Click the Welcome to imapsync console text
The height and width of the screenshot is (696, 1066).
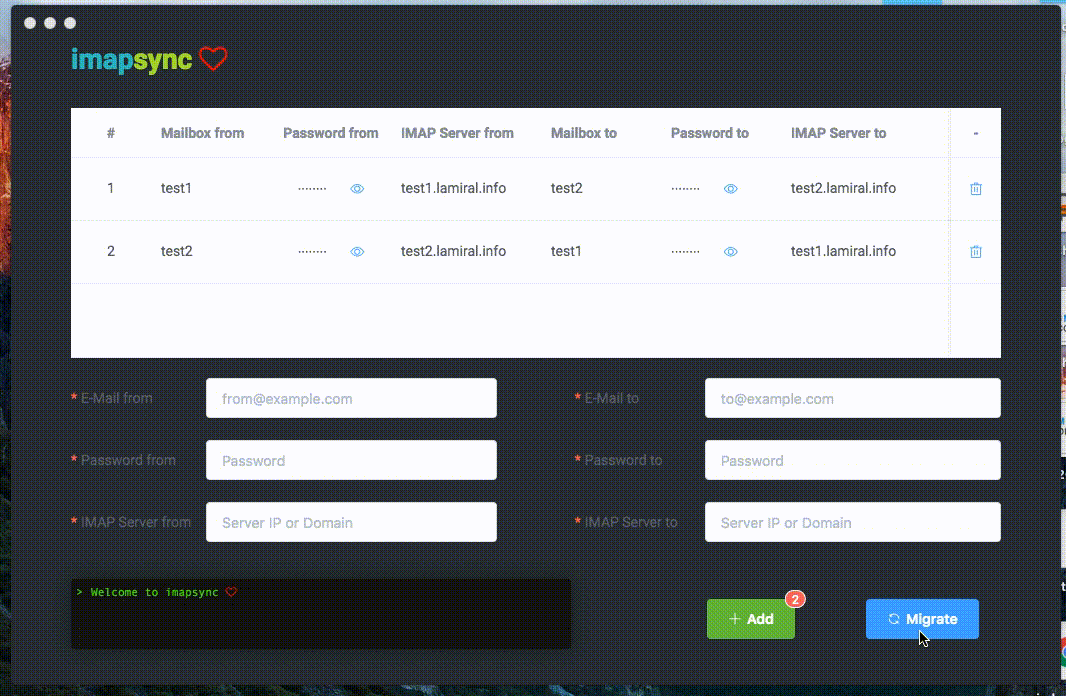pyautogui.click(x=154, y=592)
